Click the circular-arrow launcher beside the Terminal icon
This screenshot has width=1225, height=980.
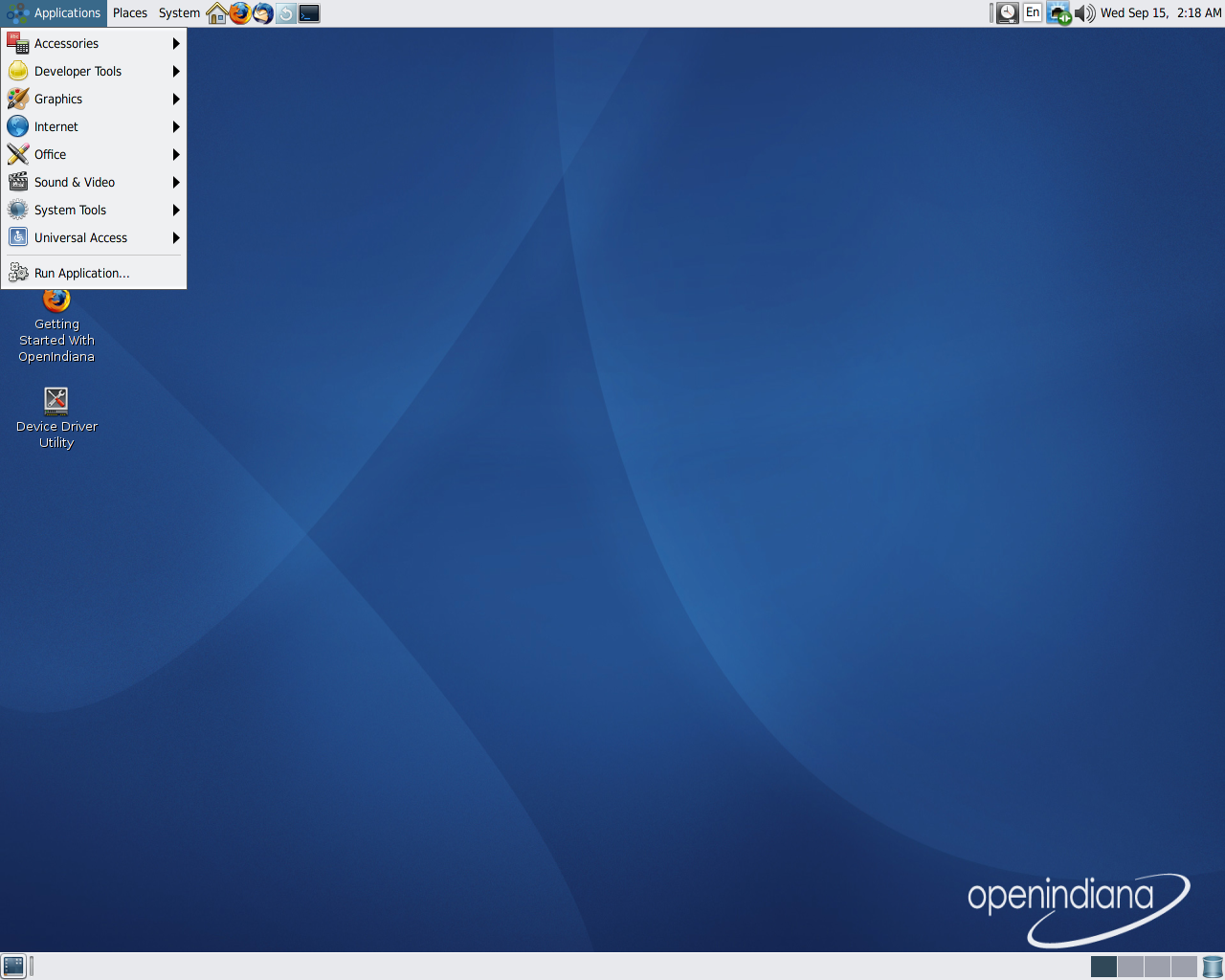(x=286, y=13)
